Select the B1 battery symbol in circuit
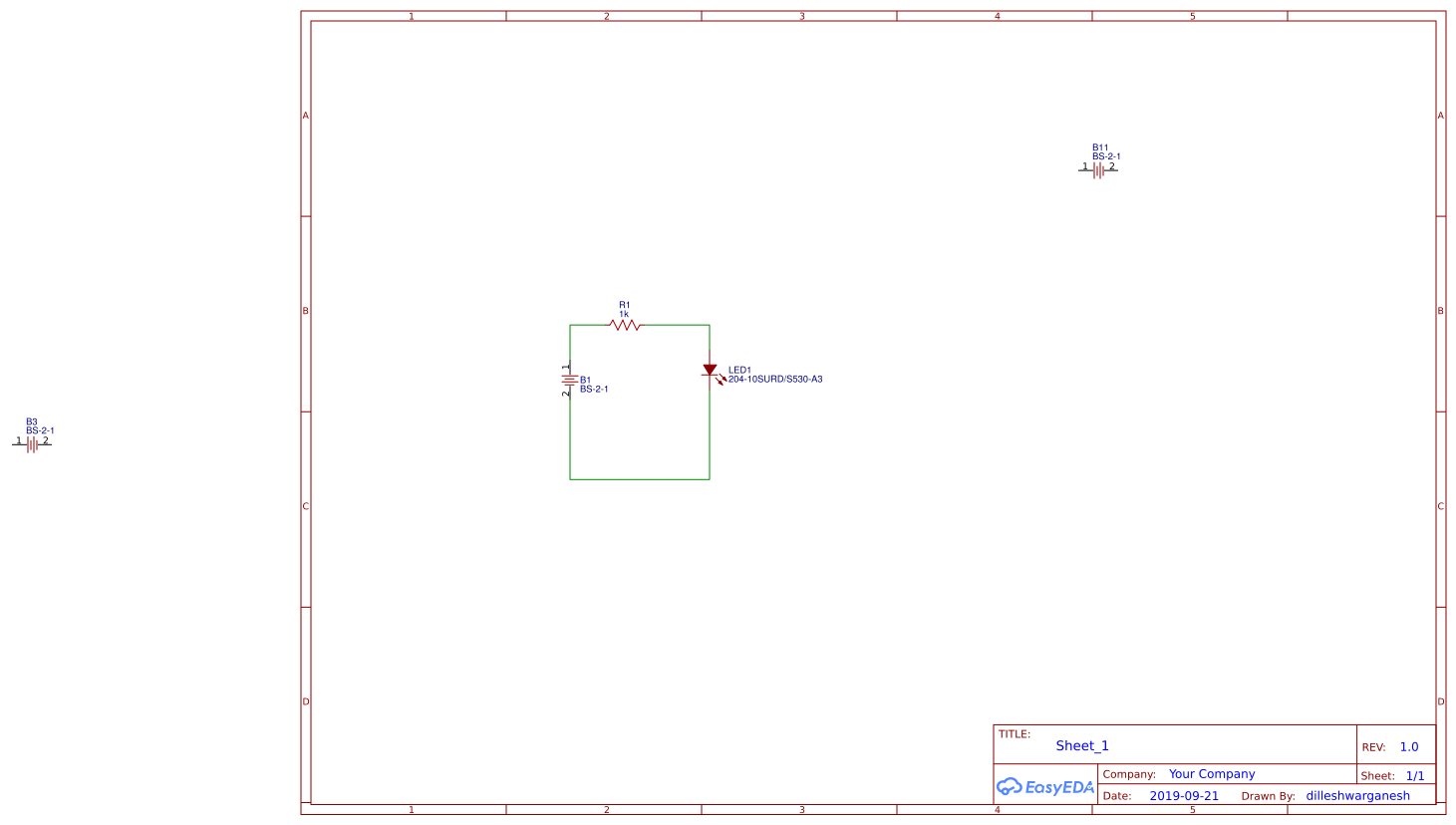Screen dimensions: 1456x825 [570, 380]
